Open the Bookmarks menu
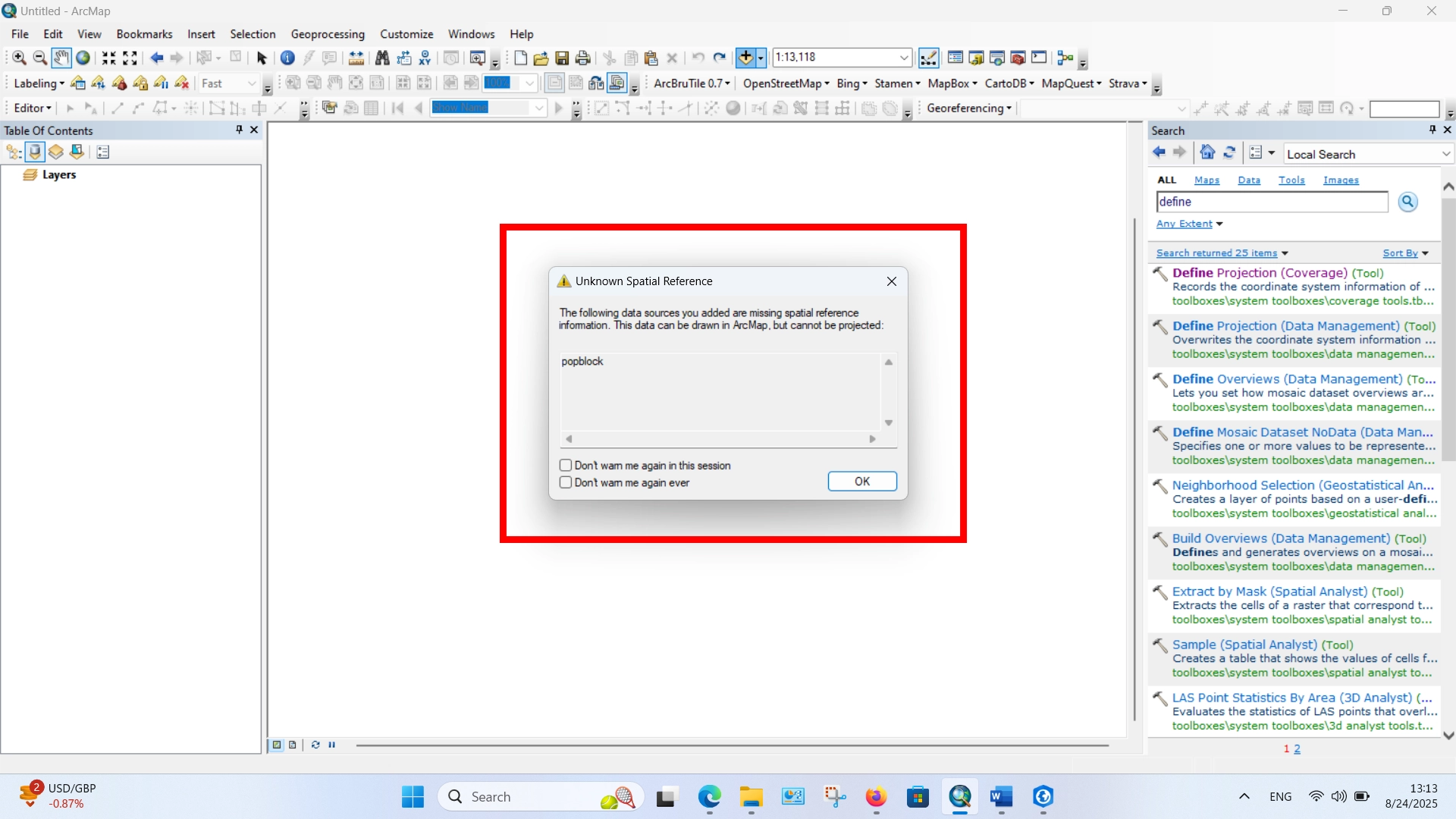This screenshot has height=819, width=1456. (144, 34)
